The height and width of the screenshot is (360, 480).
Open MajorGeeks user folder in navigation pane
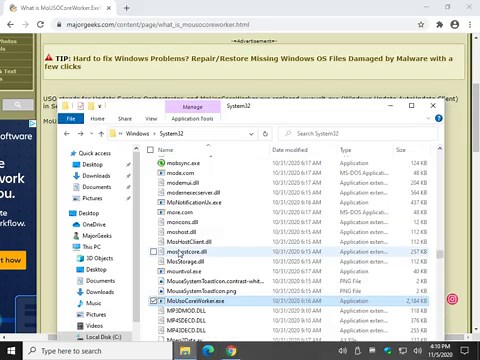[97, 236]
